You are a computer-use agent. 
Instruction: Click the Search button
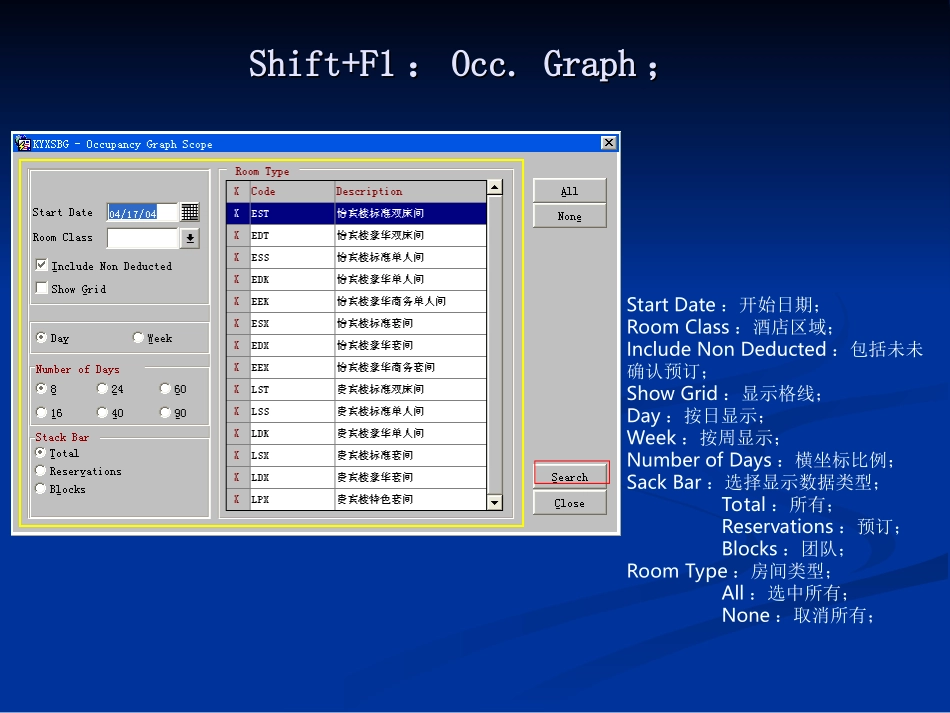pyautogui.click(x=570, y=476)
